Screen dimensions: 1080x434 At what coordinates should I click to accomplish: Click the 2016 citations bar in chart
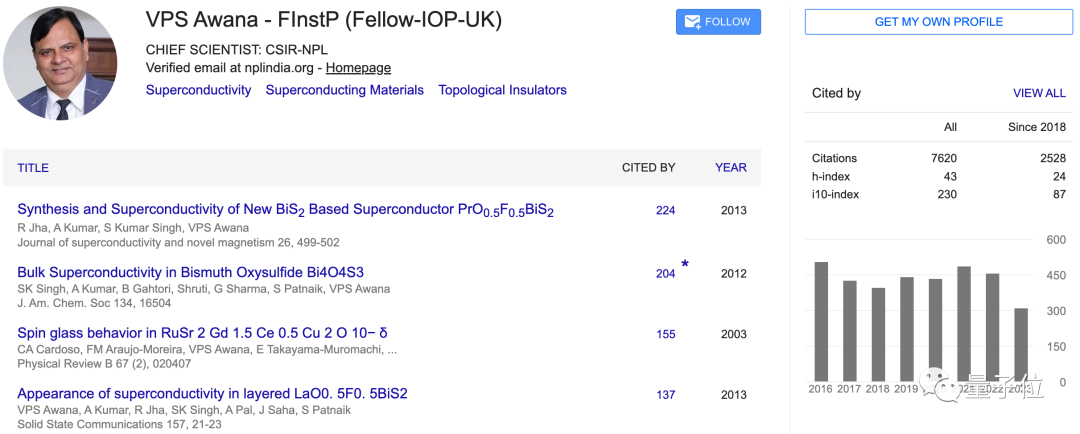(x=821, y=322)
